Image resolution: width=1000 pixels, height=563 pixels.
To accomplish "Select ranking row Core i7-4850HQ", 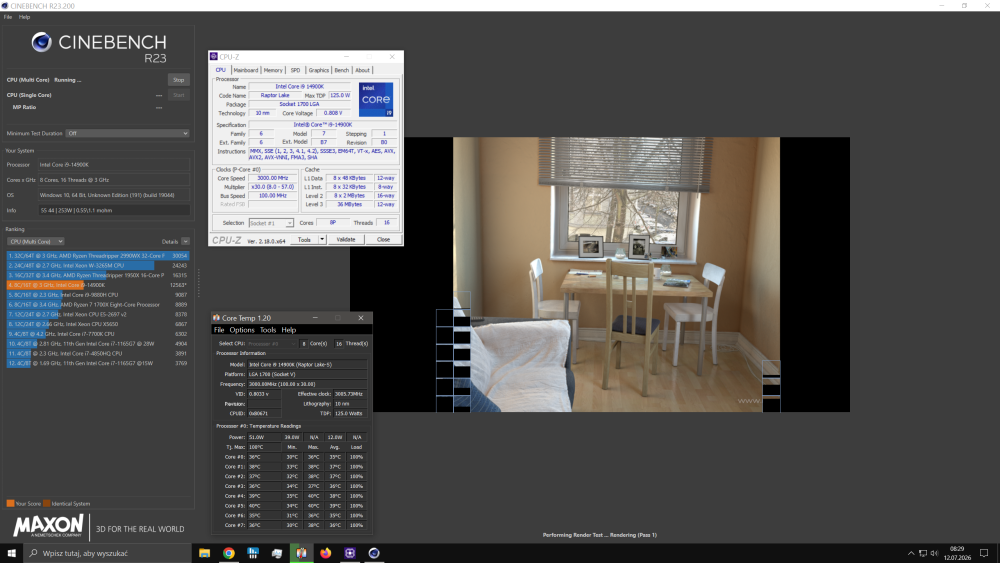I will tap(98, 353).
